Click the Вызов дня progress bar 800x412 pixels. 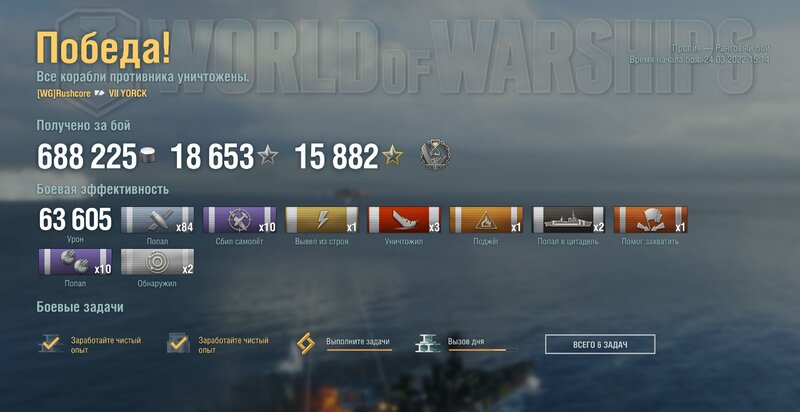[482, 350]
